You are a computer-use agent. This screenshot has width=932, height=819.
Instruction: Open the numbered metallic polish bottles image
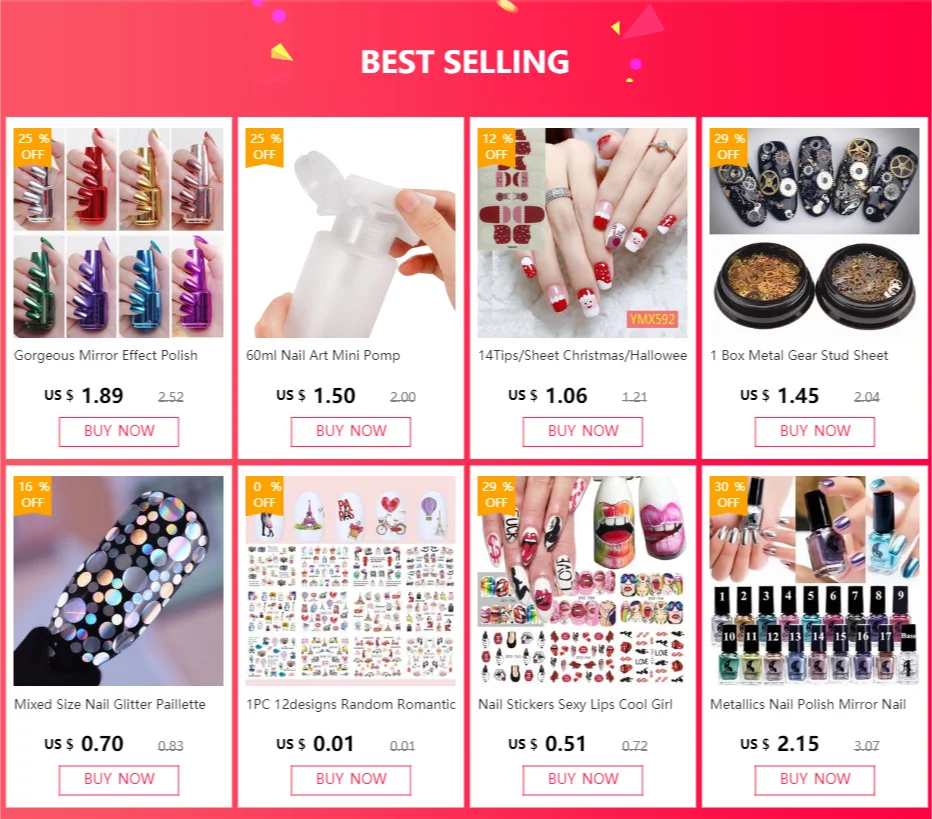pos(815,581)
